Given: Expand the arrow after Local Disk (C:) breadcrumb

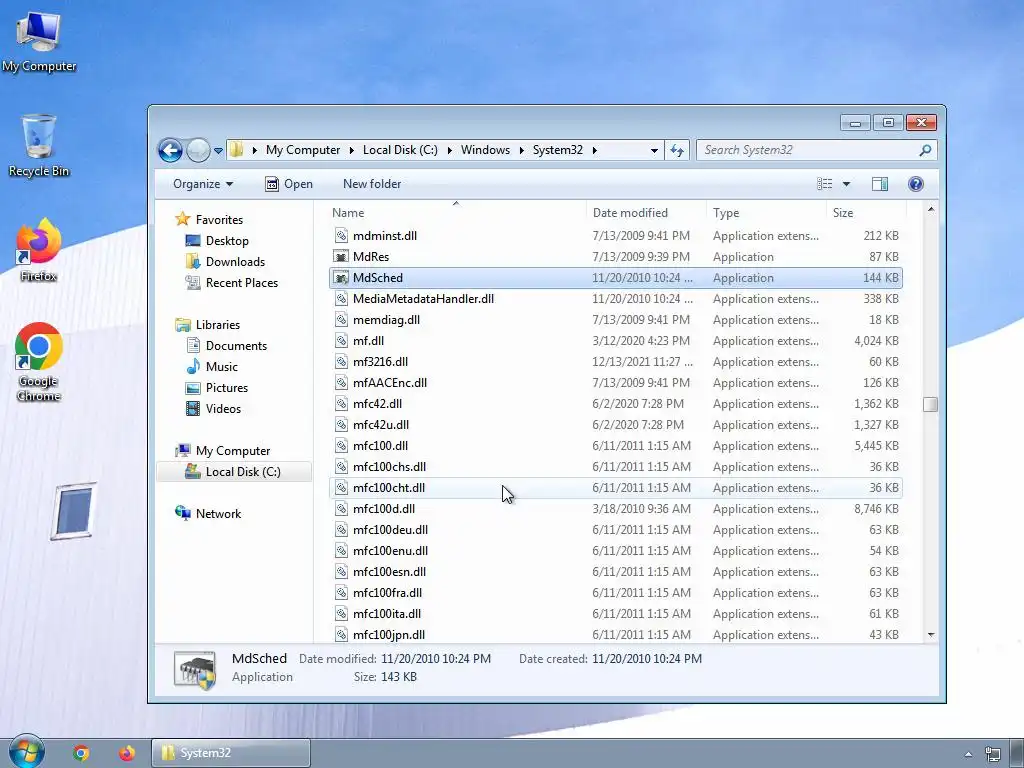Looking at the screenshot, I should click(449, 150).
